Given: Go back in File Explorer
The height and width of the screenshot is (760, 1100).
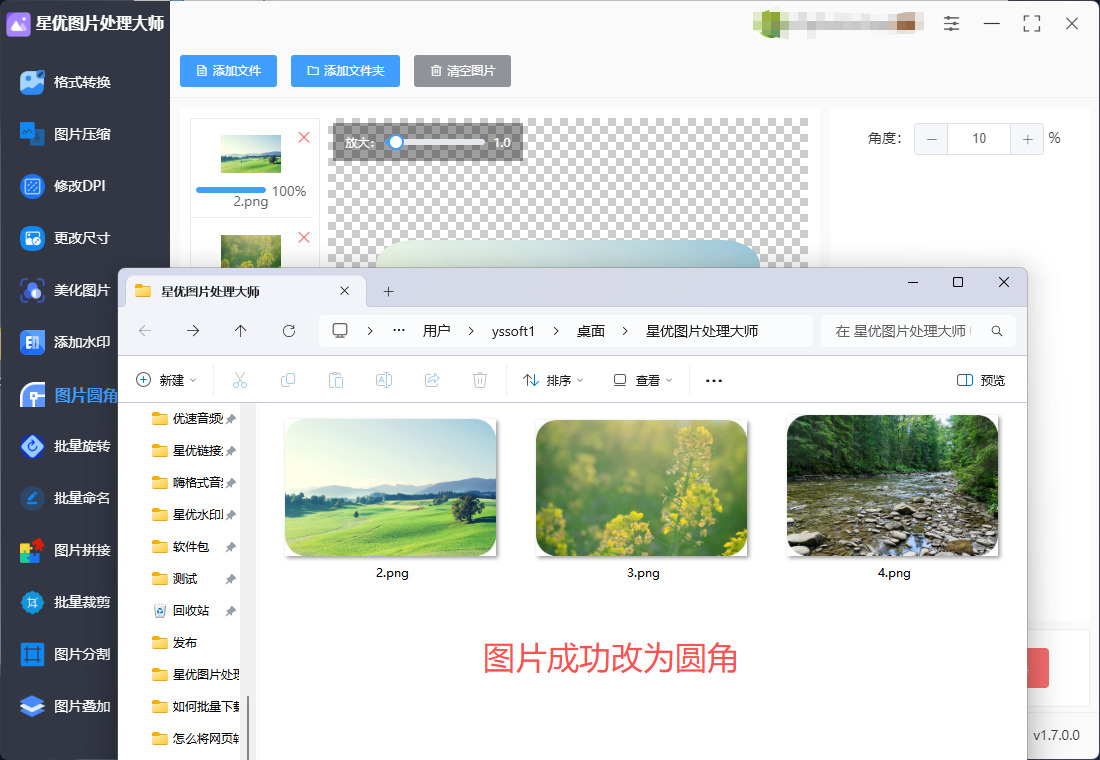Looking at the screenshot, I should coord(145,331).
